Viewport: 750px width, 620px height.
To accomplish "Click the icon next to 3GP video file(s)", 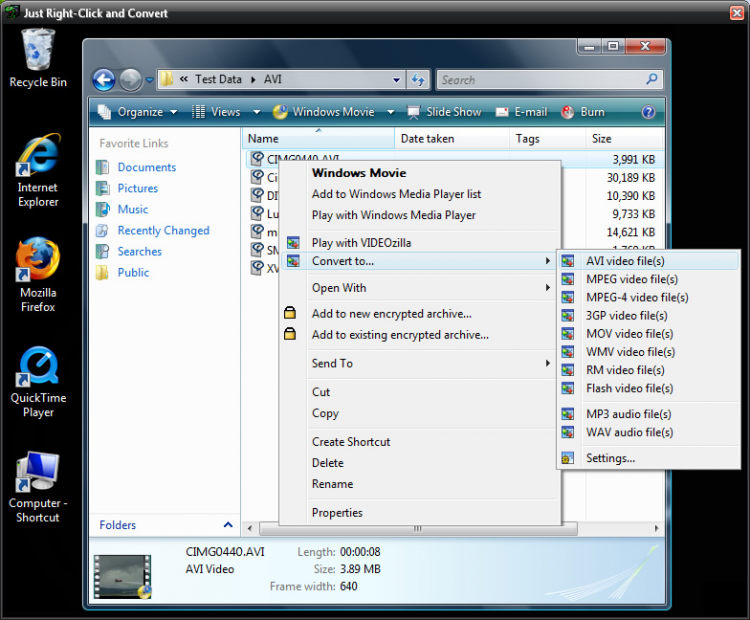I will point(567,316).
